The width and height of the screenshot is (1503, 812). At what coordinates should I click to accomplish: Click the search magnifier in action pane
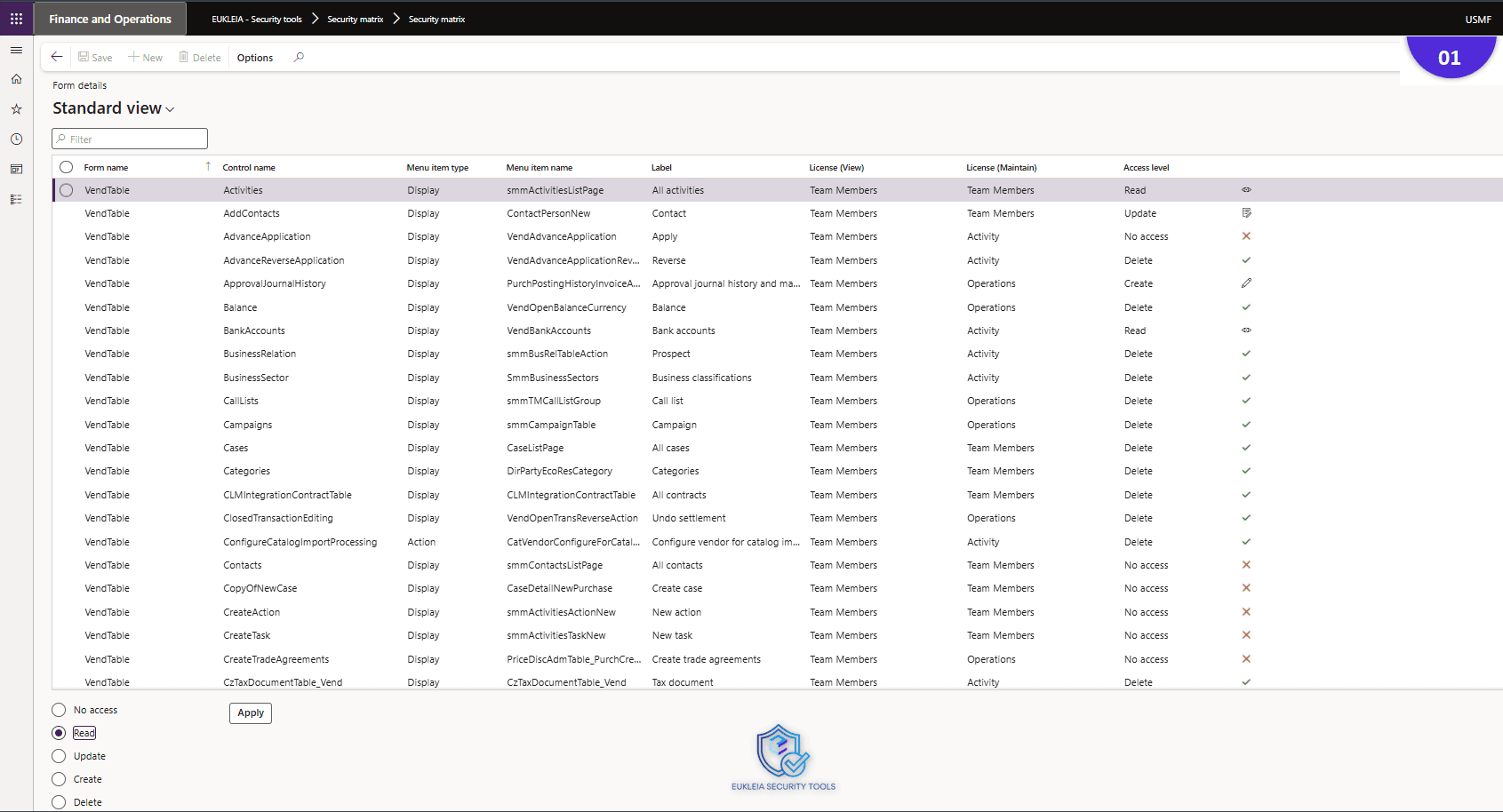tap(299, 57)
